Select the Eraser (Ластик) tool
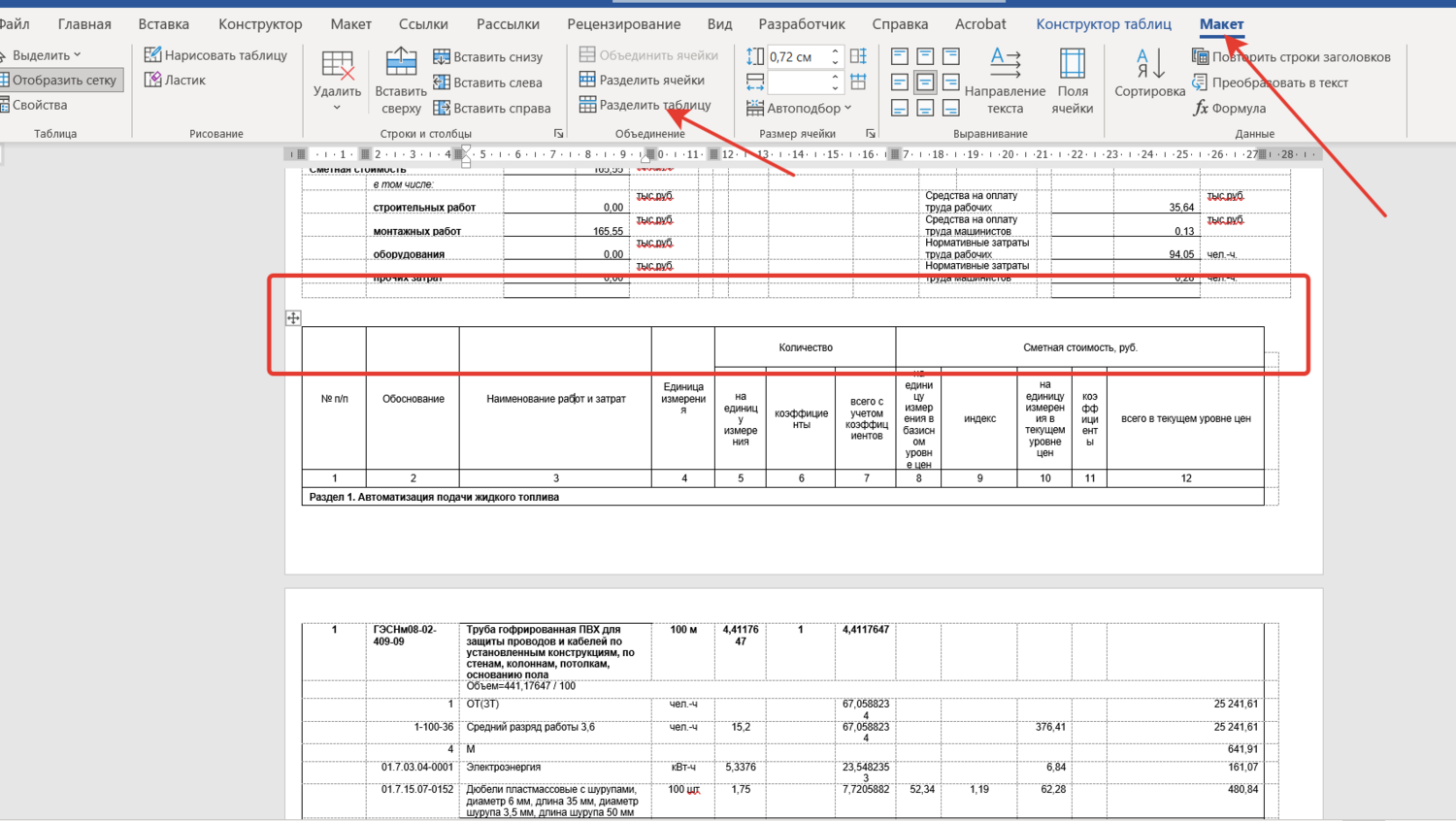This screenshot has width=1456, height=821. pos(153,80)
